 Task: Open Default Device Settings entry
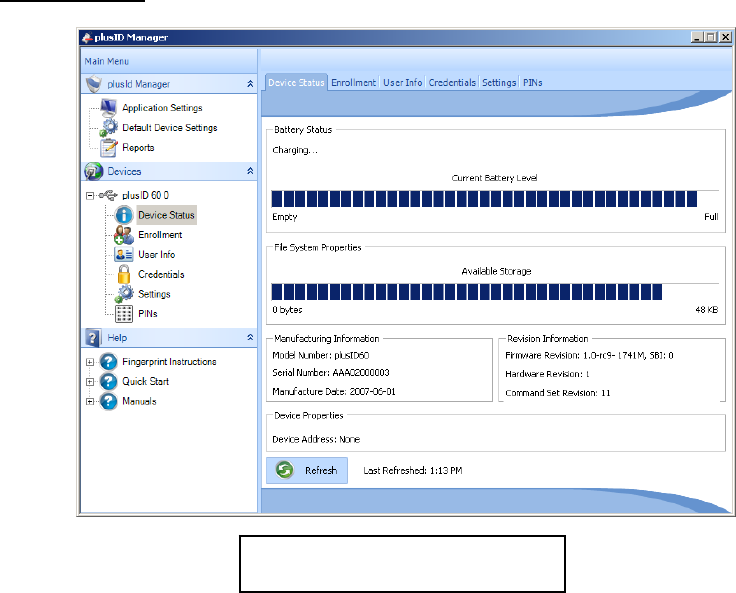click(169, 128)
